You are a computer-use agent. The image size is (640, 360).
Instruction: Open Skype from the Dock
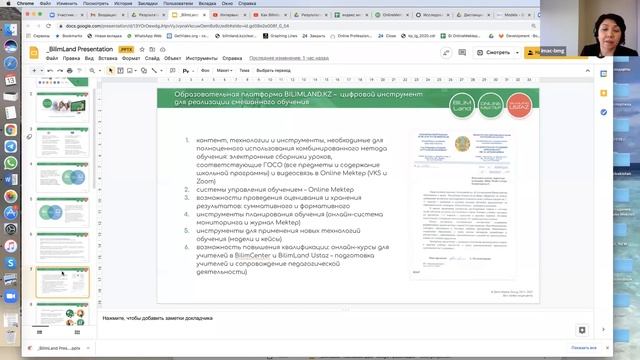click(x=11, y=263)
